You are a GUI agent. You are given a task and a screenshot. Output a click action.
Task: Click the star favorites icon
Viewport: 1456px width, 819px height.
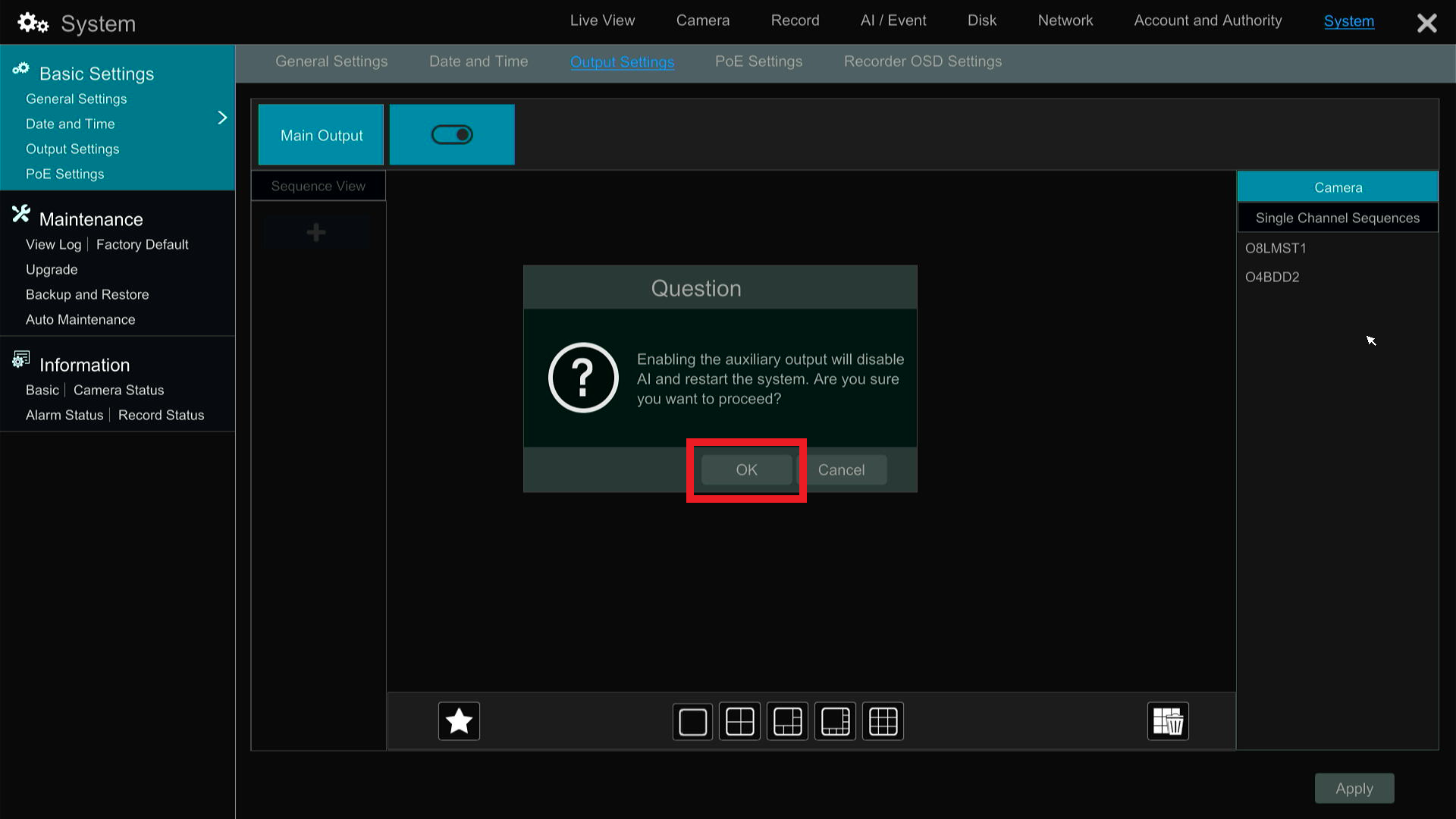(458, 721)
